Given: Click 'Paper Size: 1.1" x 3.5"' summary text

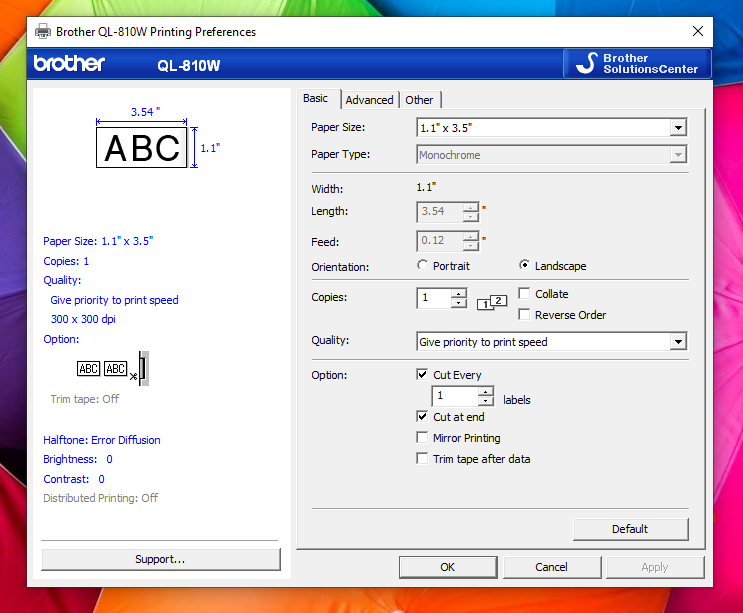Looking at the screenshot, I should 98,241.
